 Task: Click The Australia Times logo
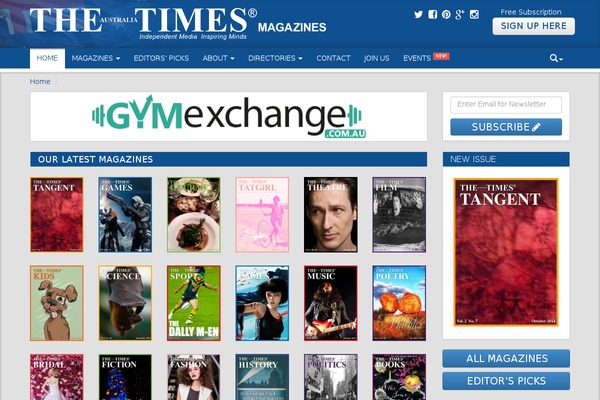point(178,23)
